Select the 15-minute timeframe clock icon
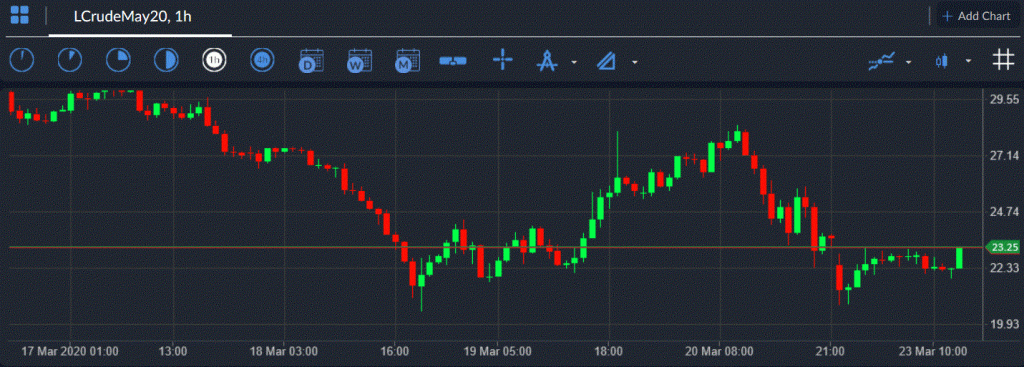 [x=118, y=61]
